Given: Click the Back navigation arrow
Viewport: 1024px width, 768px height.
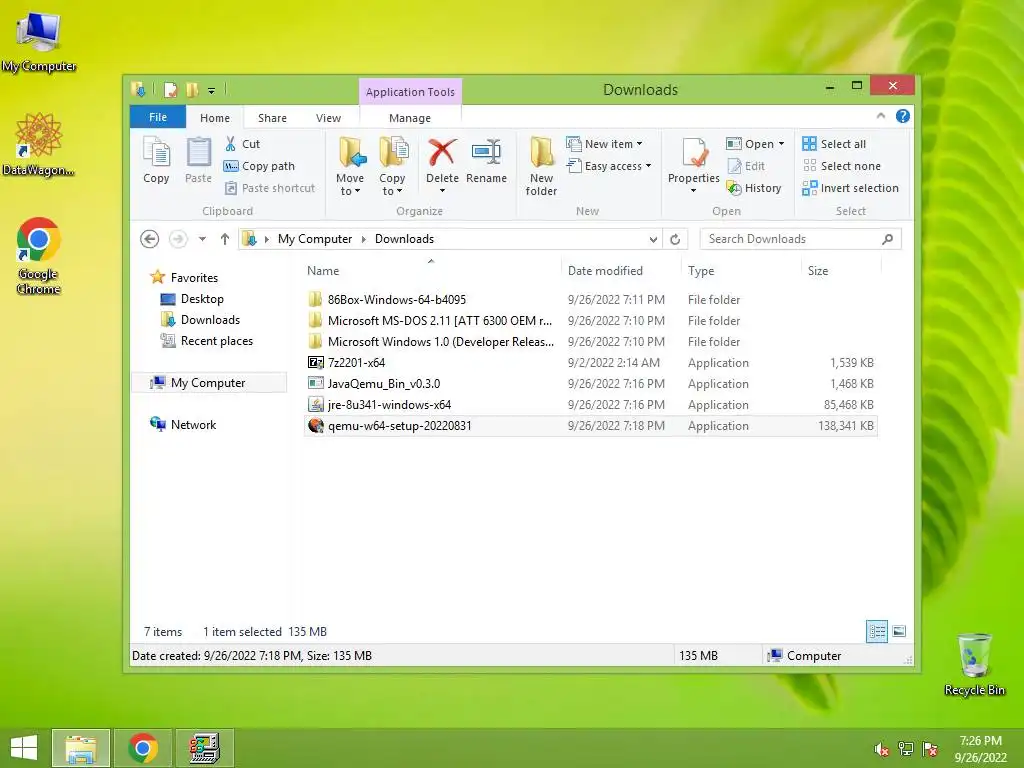Looking at the screenshot, I should pyautogui.click(x=150, y=239).
